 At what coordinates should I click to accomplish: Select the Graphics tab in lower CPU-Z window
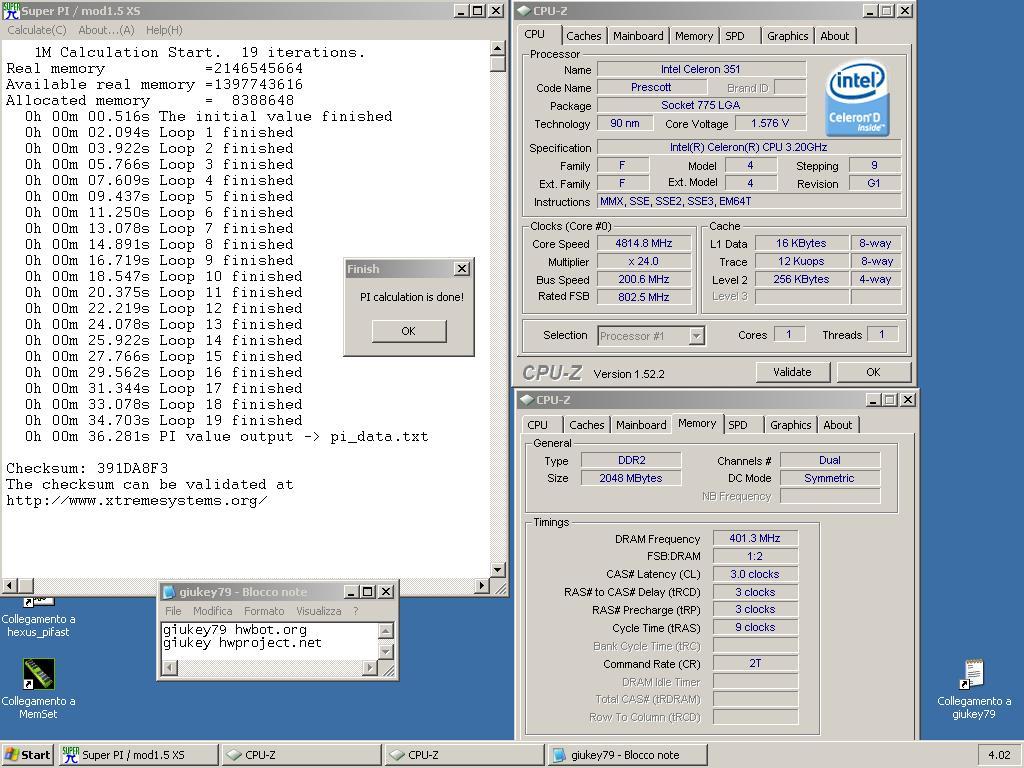click(790, 425)
